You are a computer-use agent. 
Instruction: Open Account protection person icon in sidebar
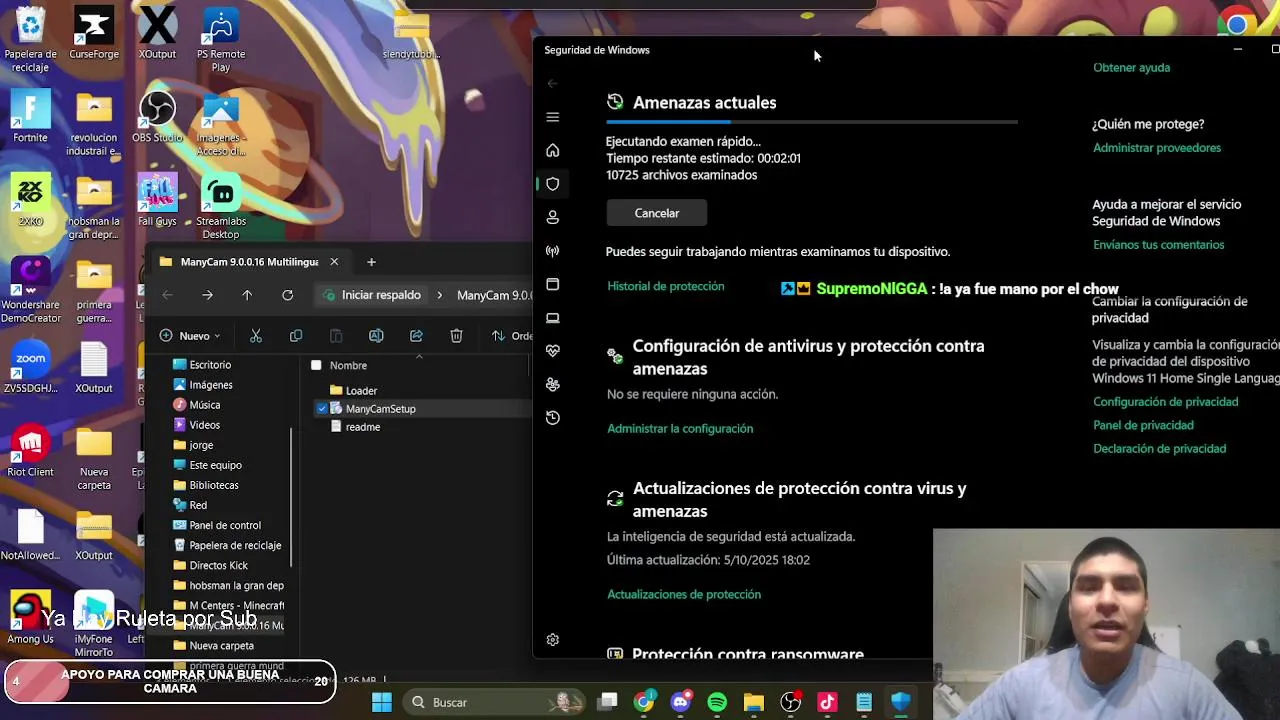(552, 217)
